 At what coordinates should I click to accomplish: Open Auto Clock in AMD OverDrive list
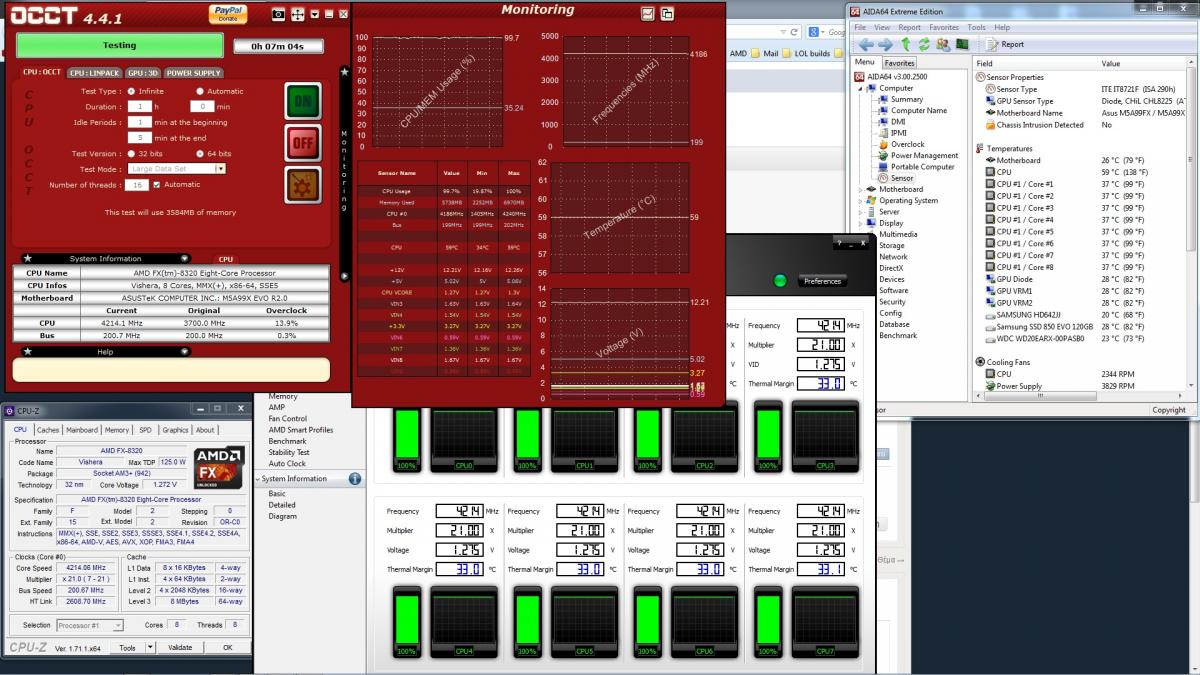287,463
